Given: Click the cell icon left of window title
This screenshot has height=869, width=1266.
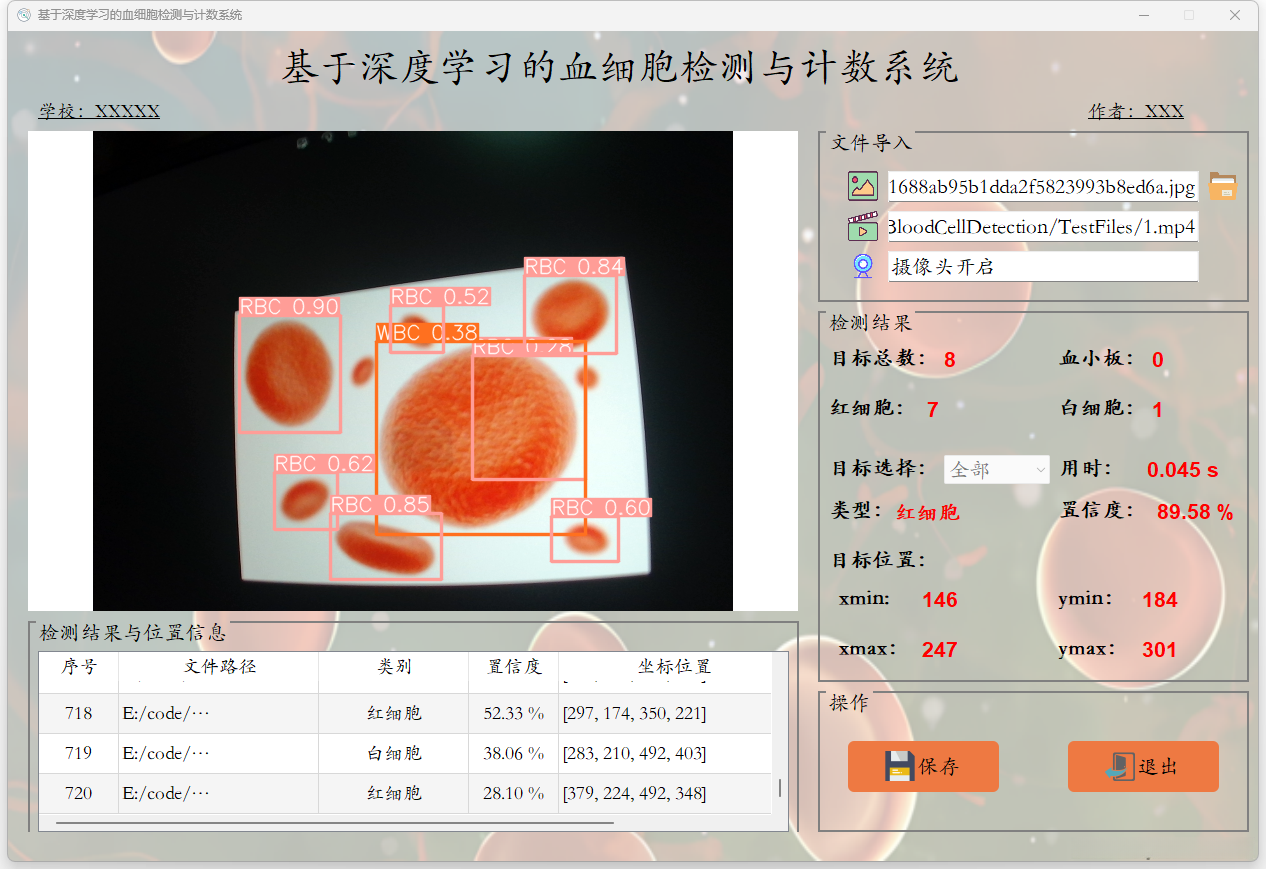Looking at the screenshot, I should (x=22, y=15).
